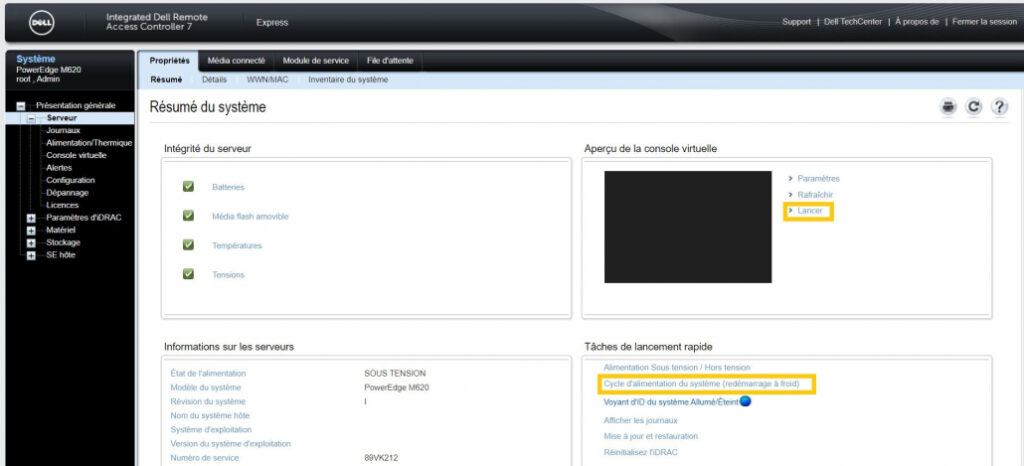This screenshot has width=1024, height=466.
Task: Click the refresh page icon
Action: [974, 107]
